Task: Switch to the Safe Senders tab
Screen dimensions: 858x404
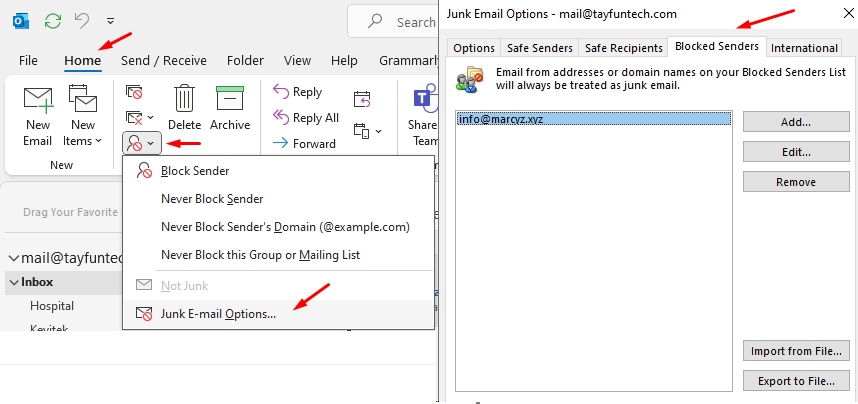Action: (539, 48)
